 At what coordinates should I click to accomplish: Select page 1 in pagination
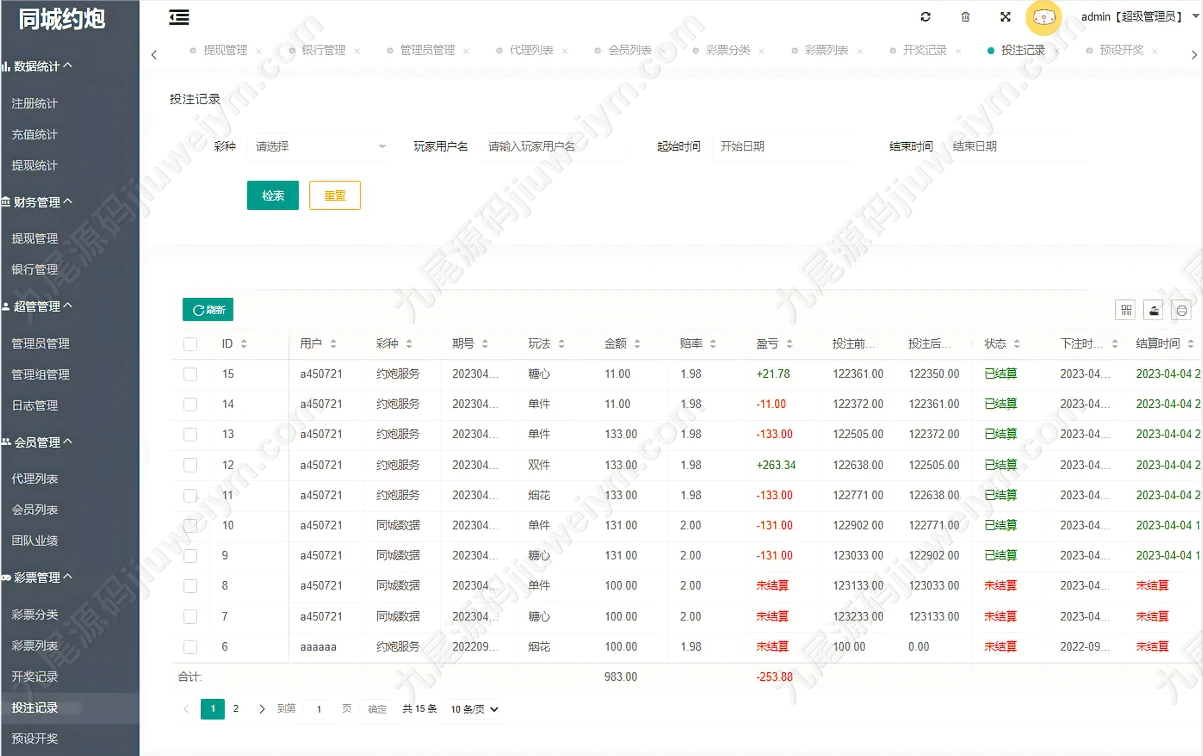click(213, 709)
